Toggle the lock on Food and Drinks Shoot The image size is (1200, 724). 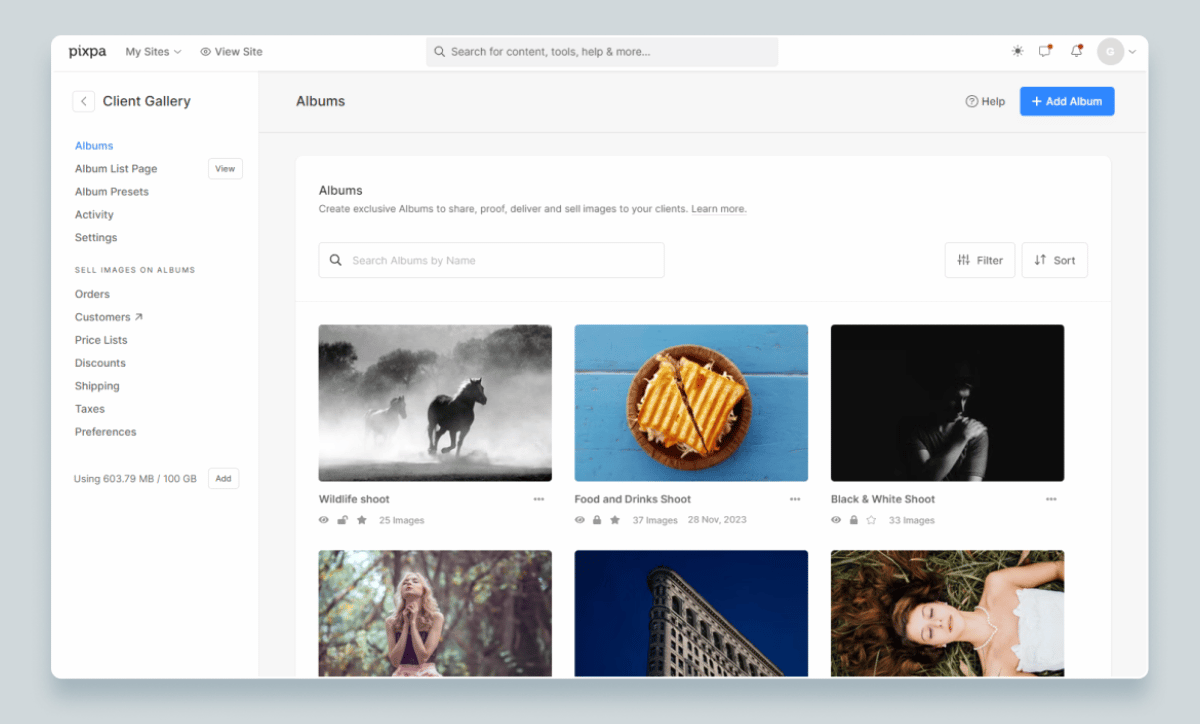point(596,520)
